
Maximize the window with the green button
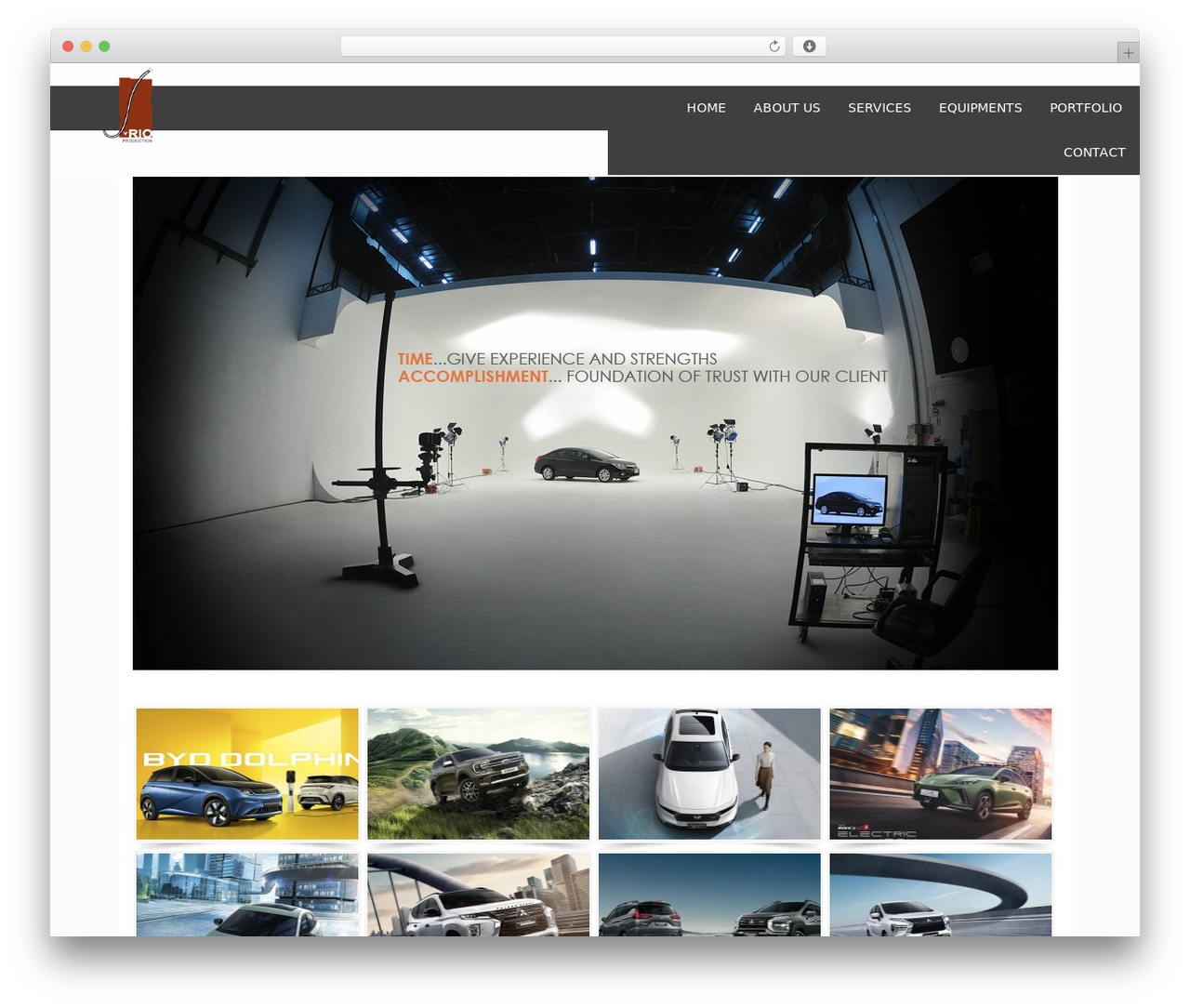point(104,46)
